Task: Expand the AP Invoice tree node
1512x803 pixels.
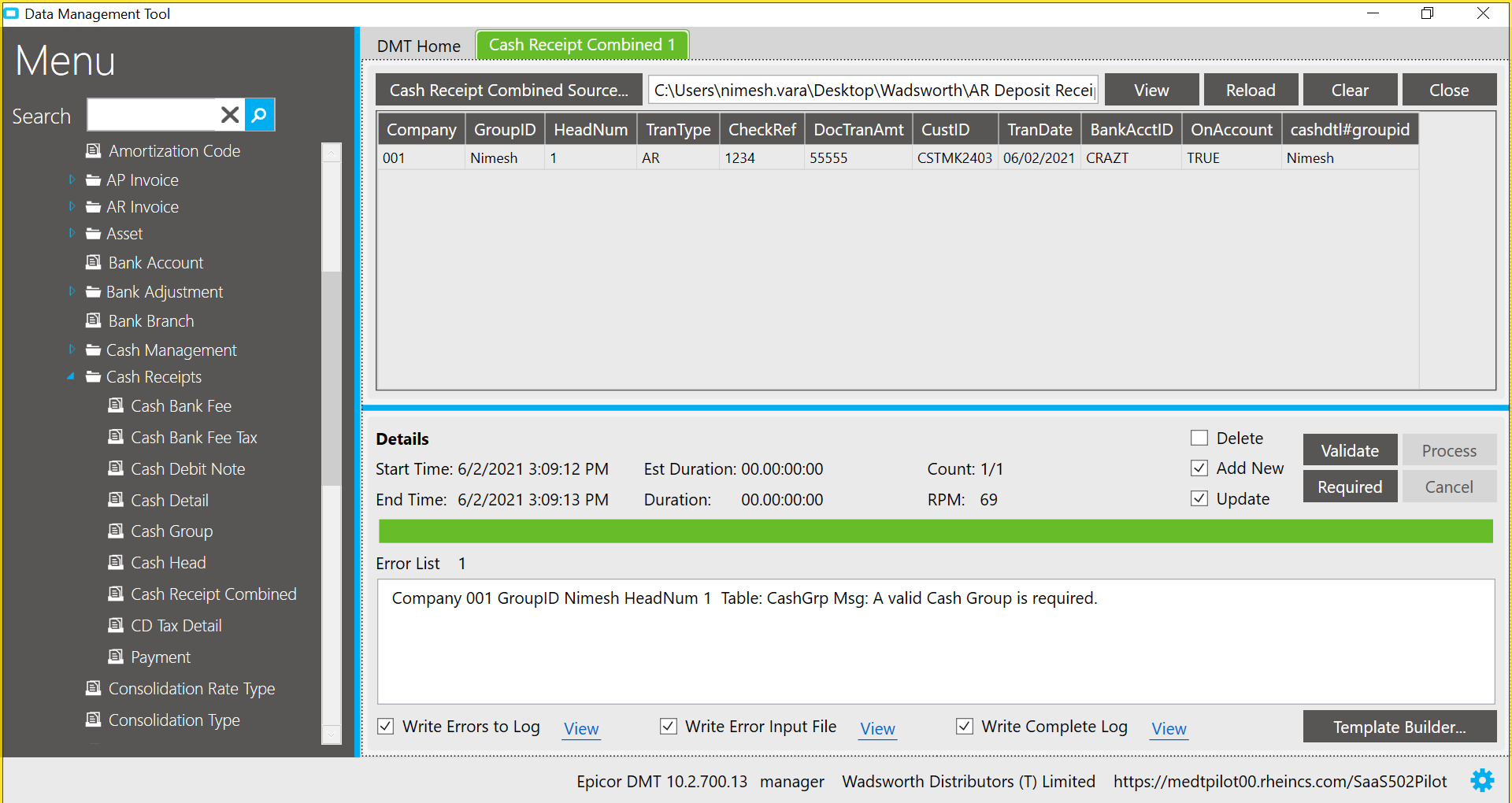Action: click(72, 179)
